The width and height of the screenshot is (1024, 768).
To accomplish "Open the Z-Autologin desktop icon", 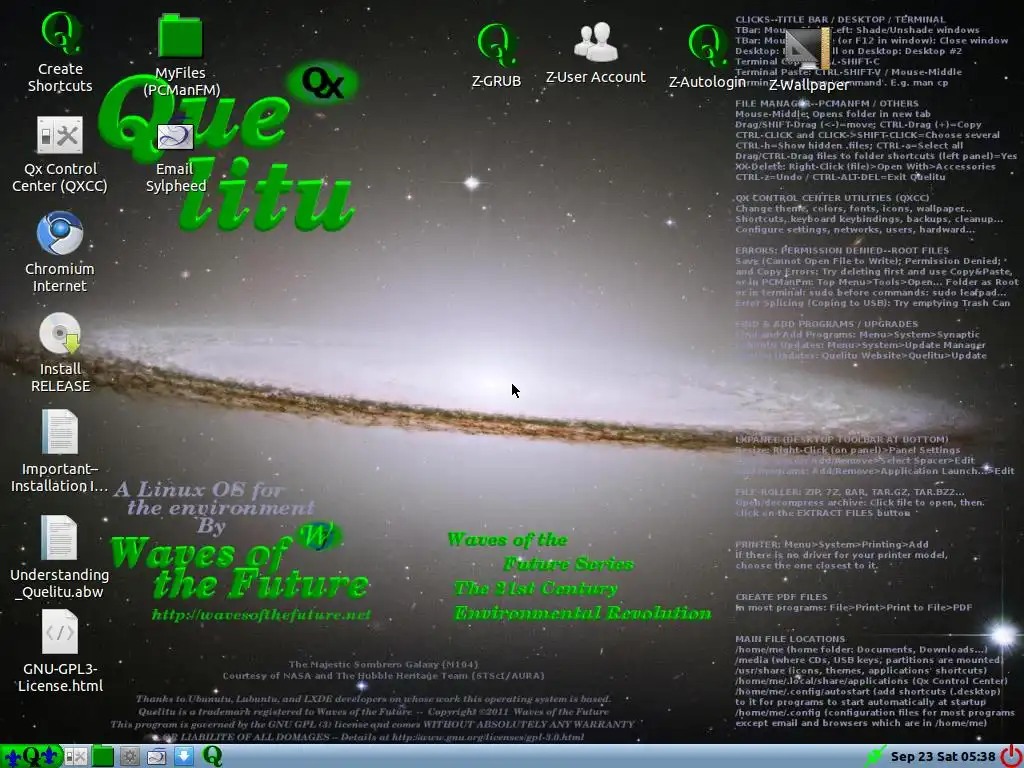I will pos(707,46).
